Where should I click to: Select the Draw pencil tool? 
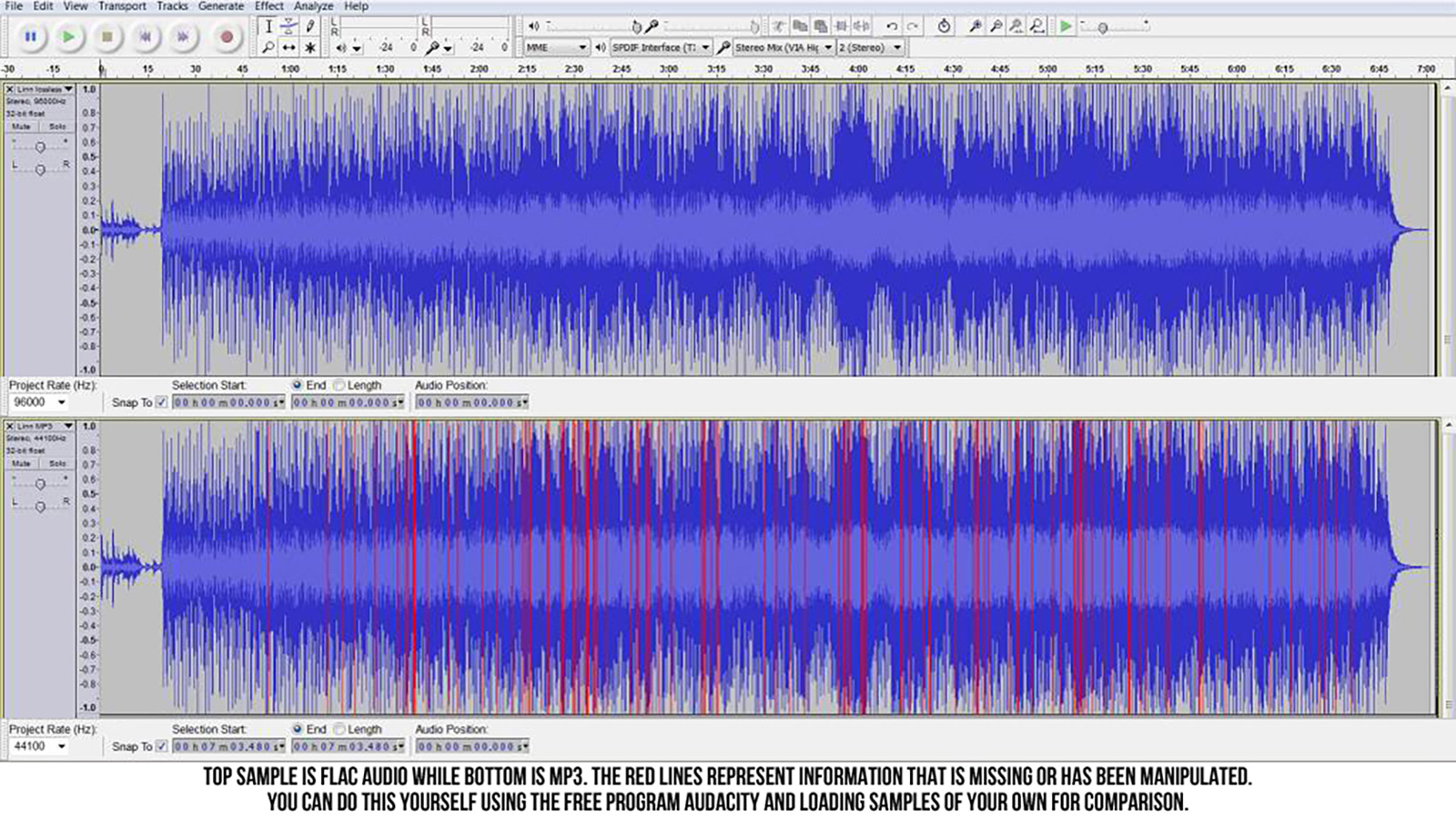(310, 26)
